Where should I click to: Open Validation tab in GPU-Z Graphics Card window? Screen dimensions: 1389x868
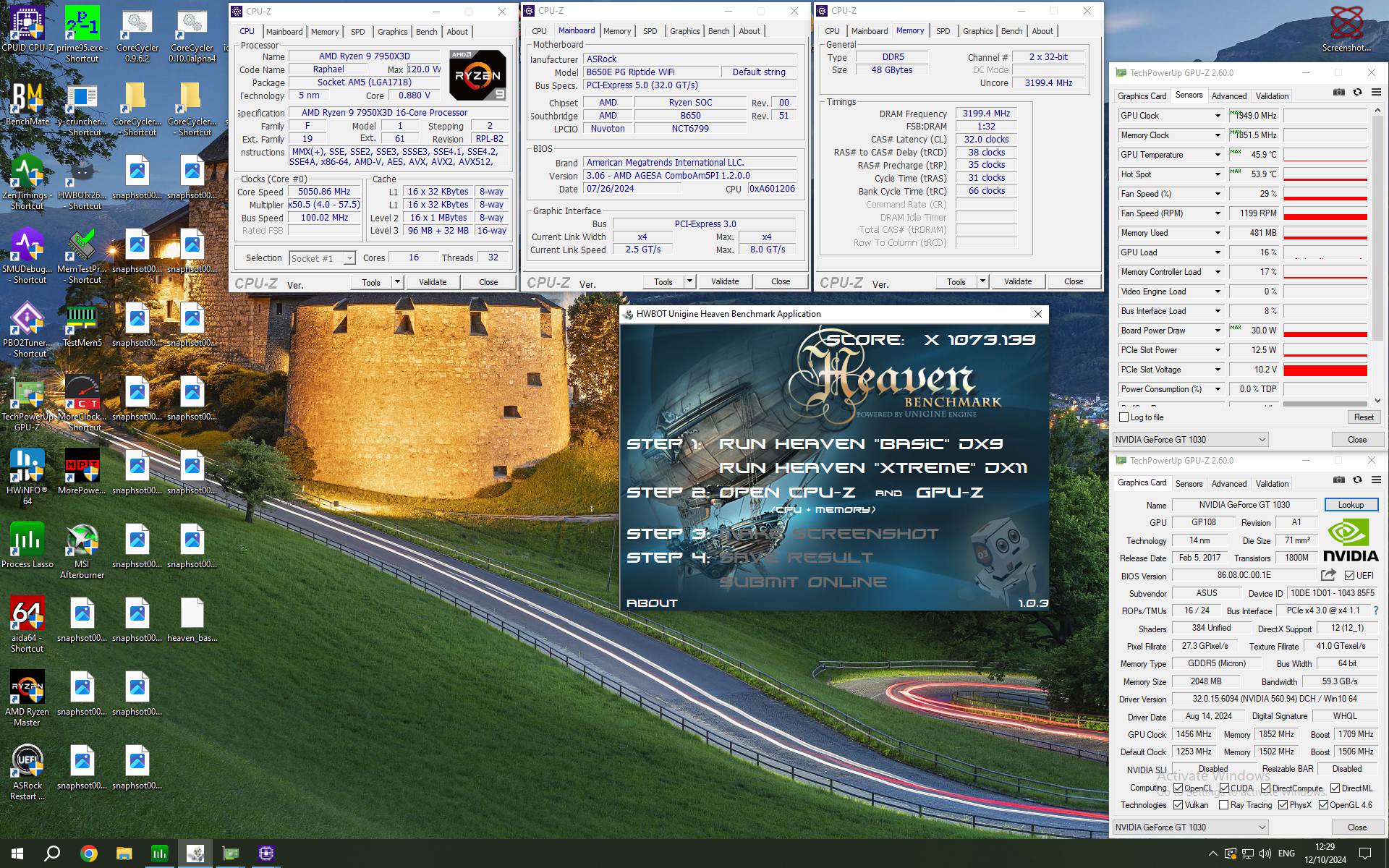tap(1272, 483)
